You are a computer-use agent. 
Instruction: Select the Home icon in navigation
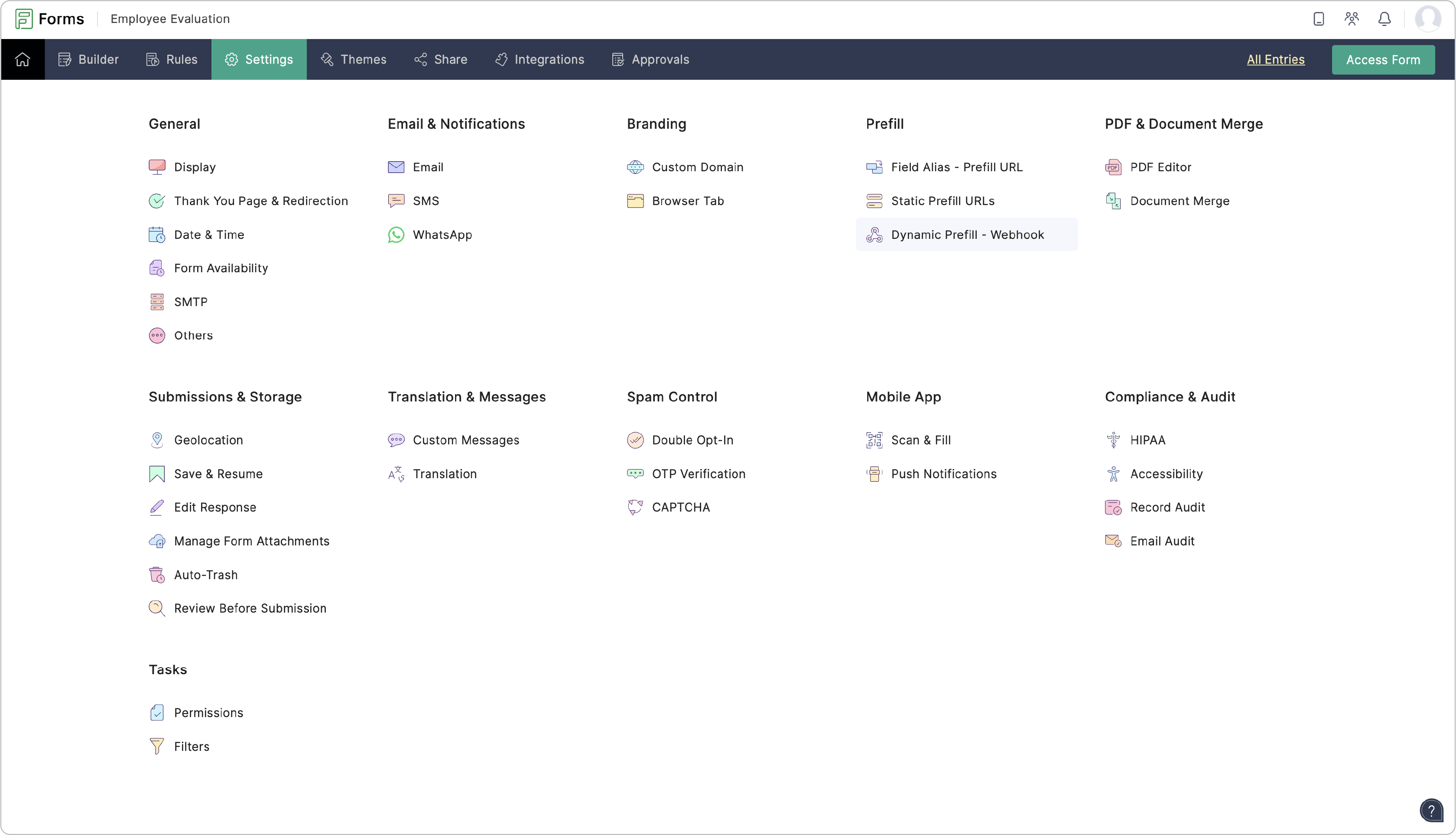pyautogui.click(x=23, y=59)
